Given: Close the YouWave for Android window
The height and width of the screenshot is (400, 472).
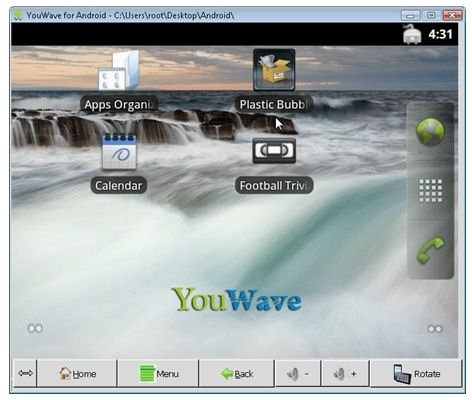Looking at the screenshot, I should (x=452, y=15).
